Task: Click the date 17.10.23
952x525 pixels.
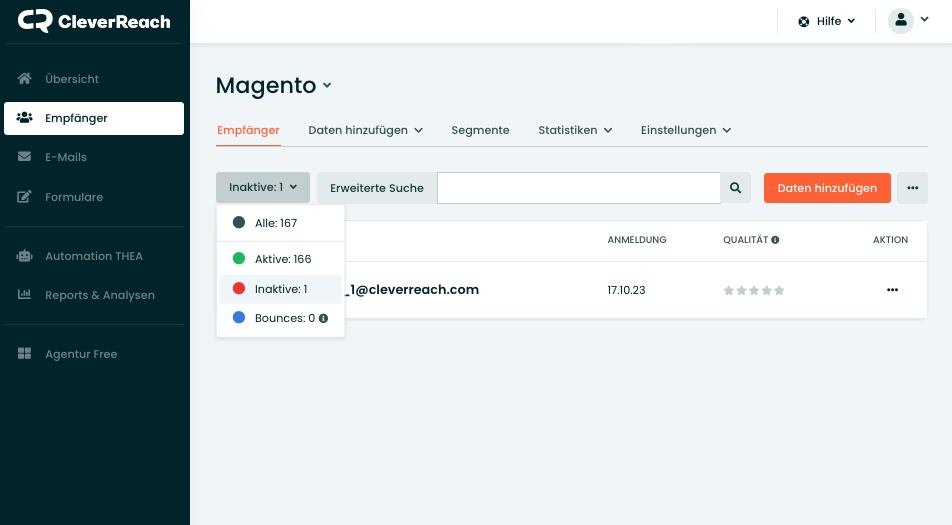Action: (626, 290)
